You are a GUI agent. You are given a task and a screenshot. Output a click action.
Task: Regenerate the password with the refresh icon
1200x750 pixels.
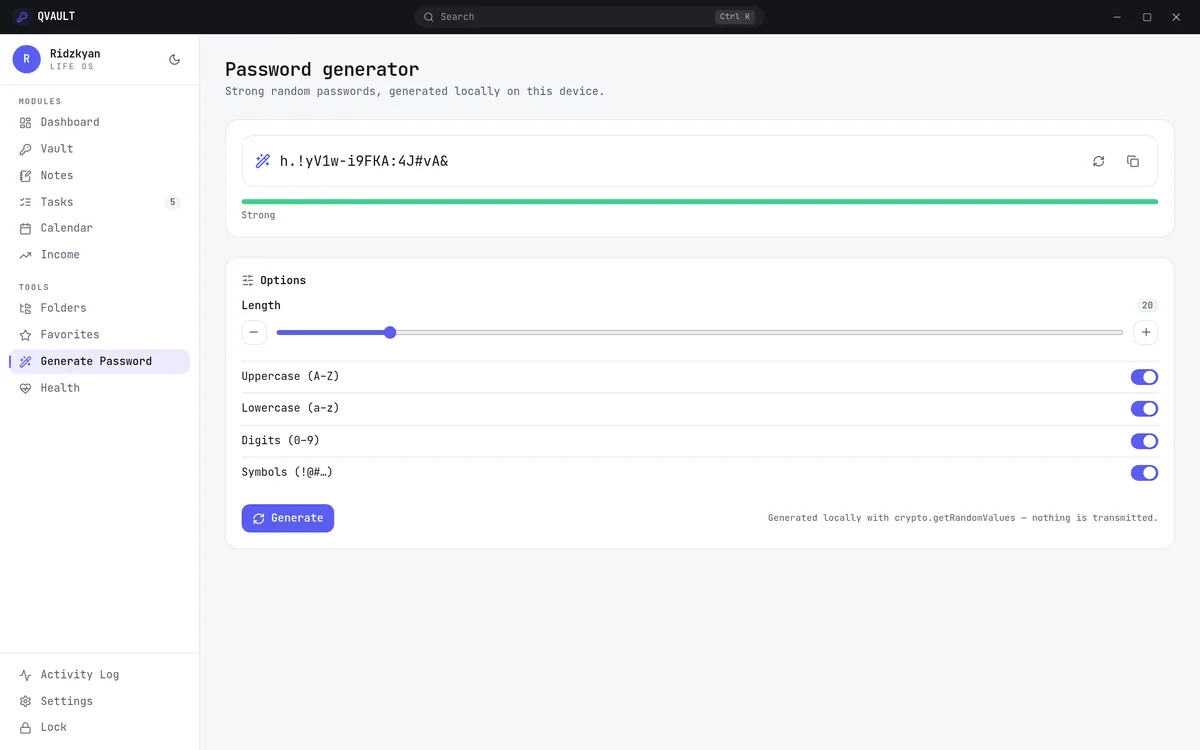pos(1099,161)
